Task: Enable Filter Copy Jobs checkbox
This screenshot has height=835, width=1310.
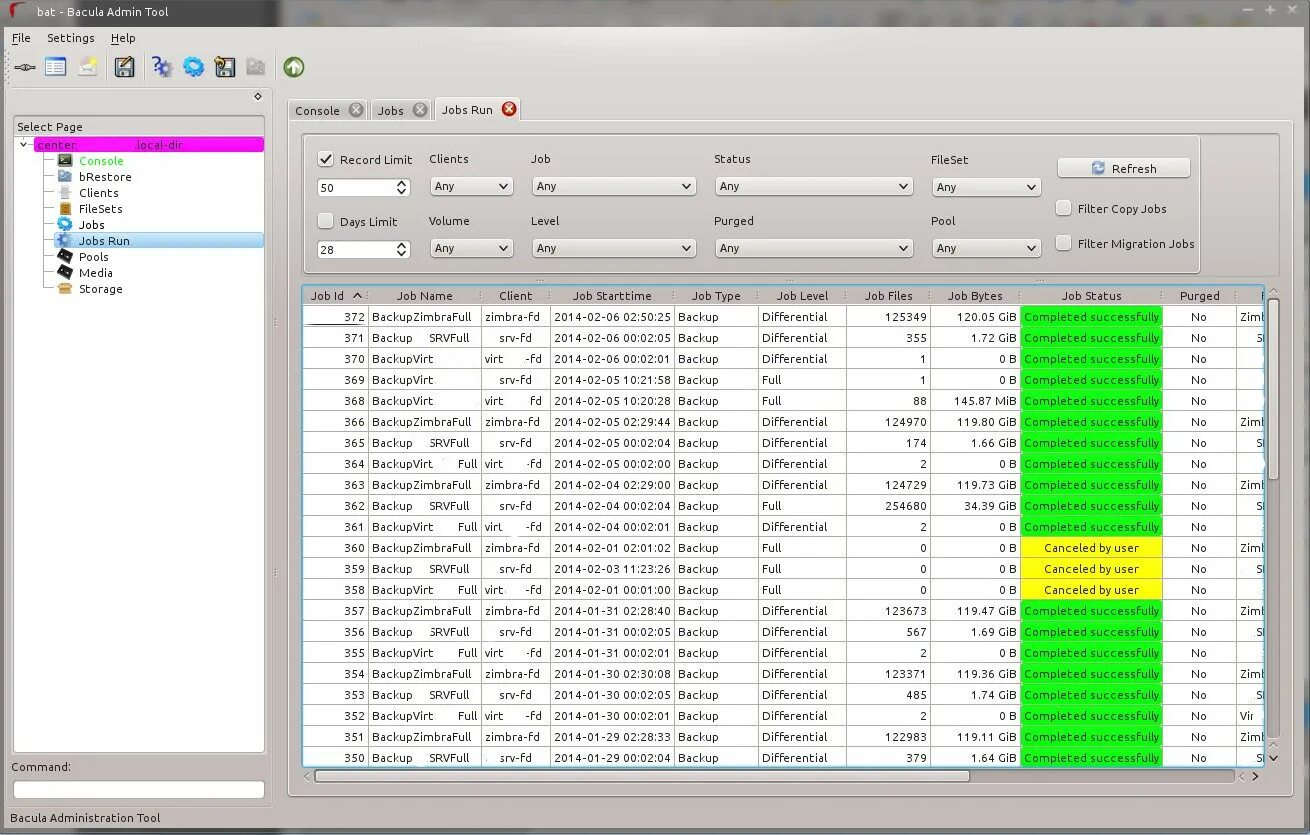Action: click(x=1064, y=208)
